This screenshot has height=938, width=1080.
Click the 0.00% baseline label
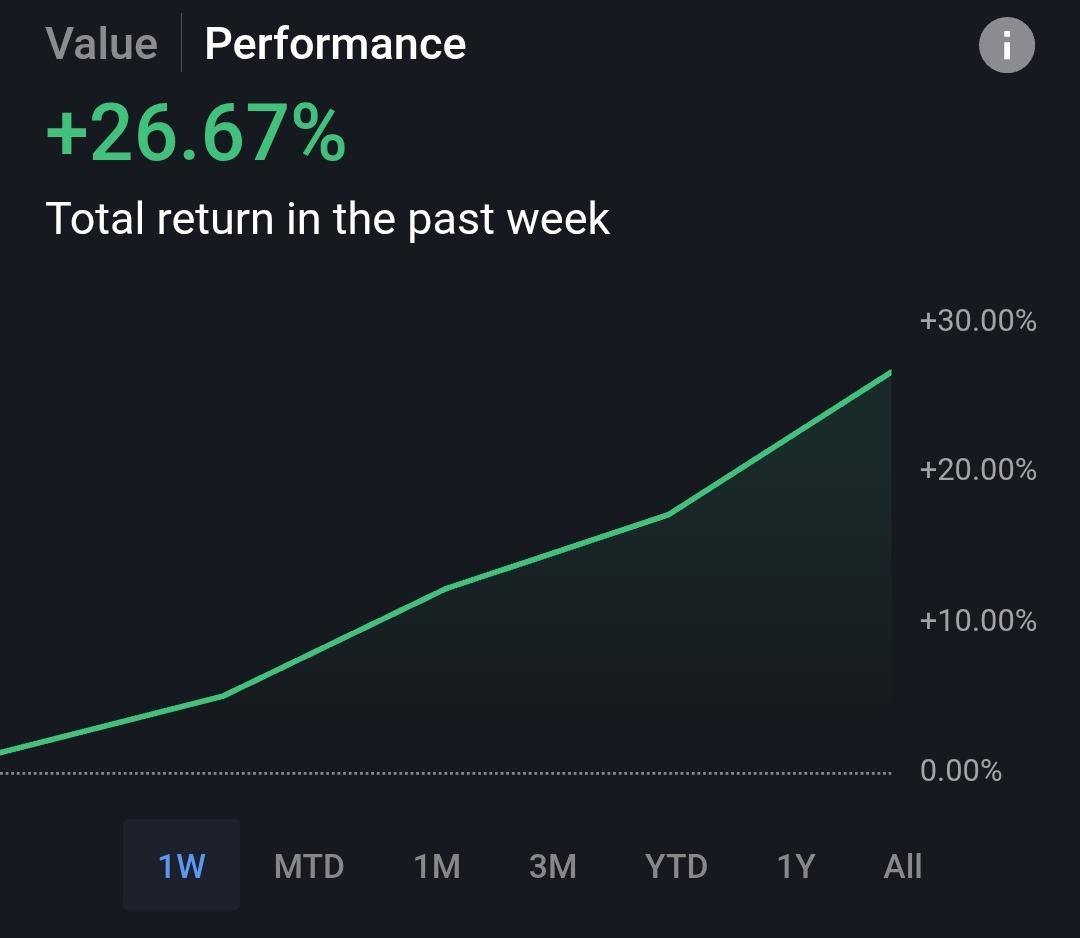click(x=961, y=771)
